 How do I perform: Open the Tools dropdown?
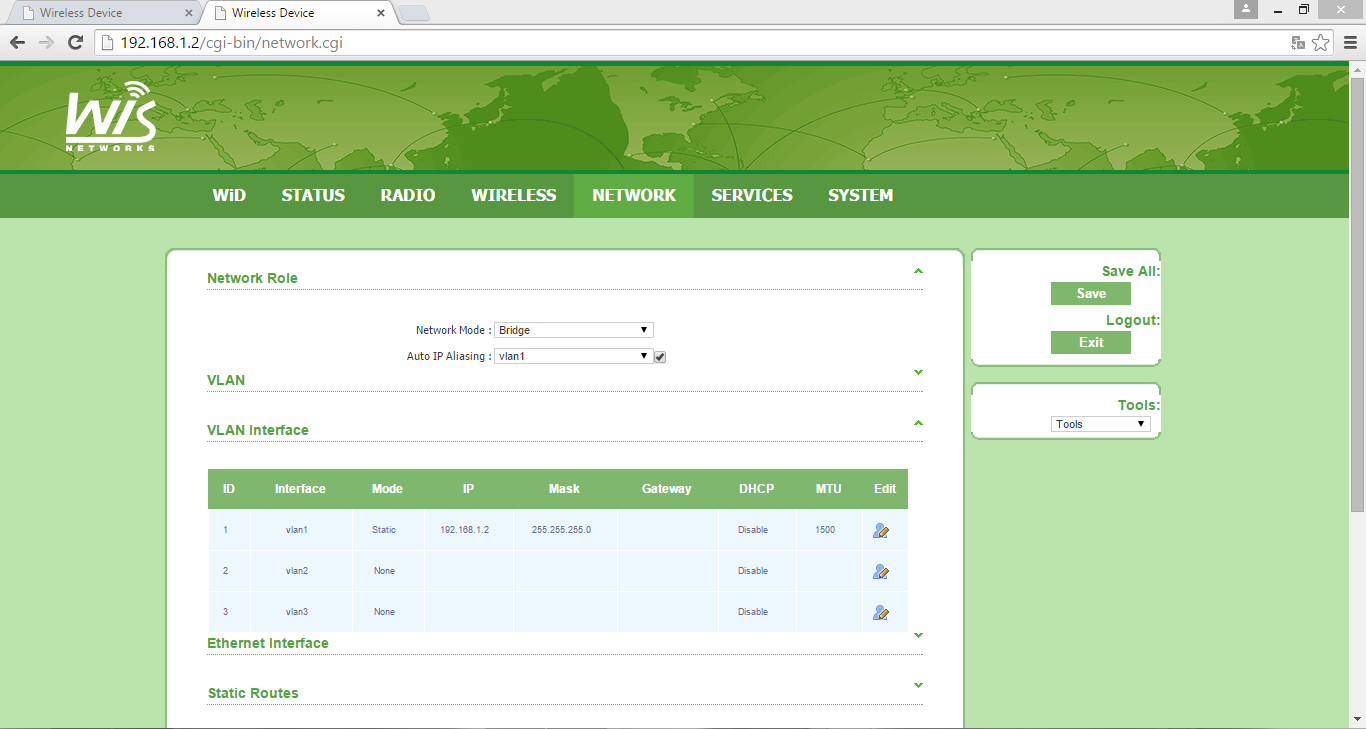coord(1100,423)
